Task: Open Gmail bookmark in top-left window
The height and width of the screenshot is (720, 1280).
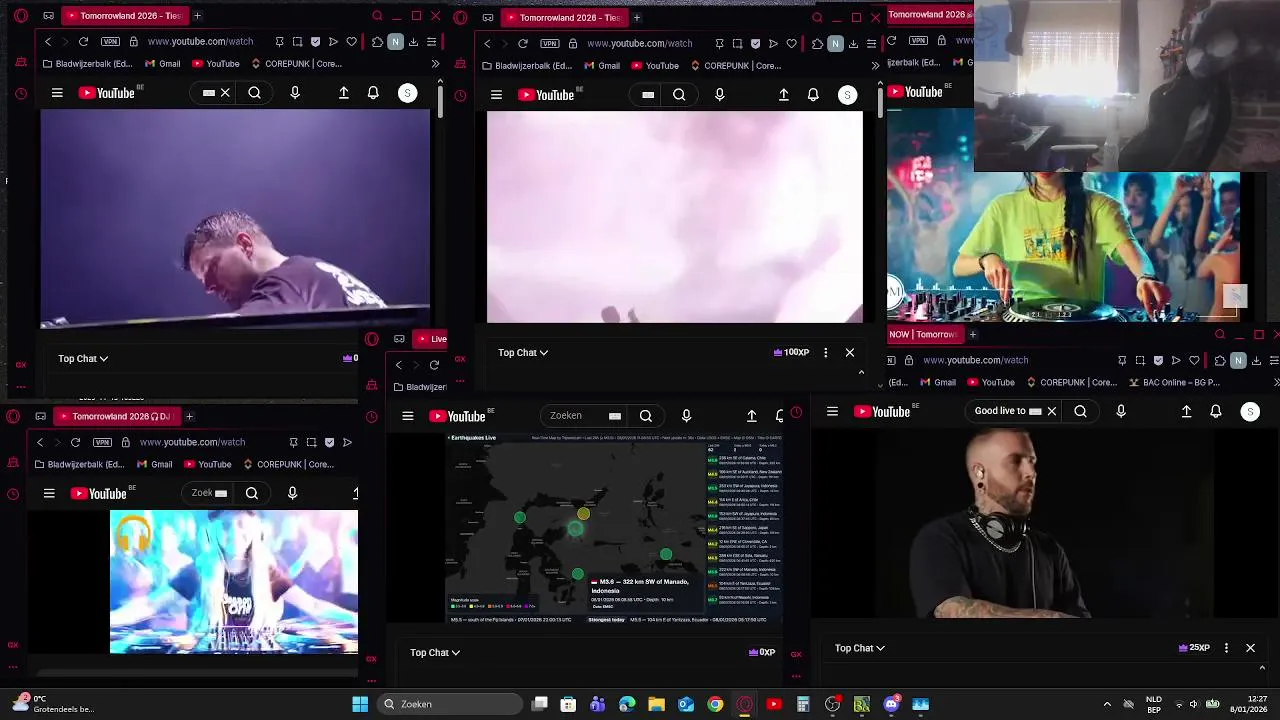Action: pos(162,64)
